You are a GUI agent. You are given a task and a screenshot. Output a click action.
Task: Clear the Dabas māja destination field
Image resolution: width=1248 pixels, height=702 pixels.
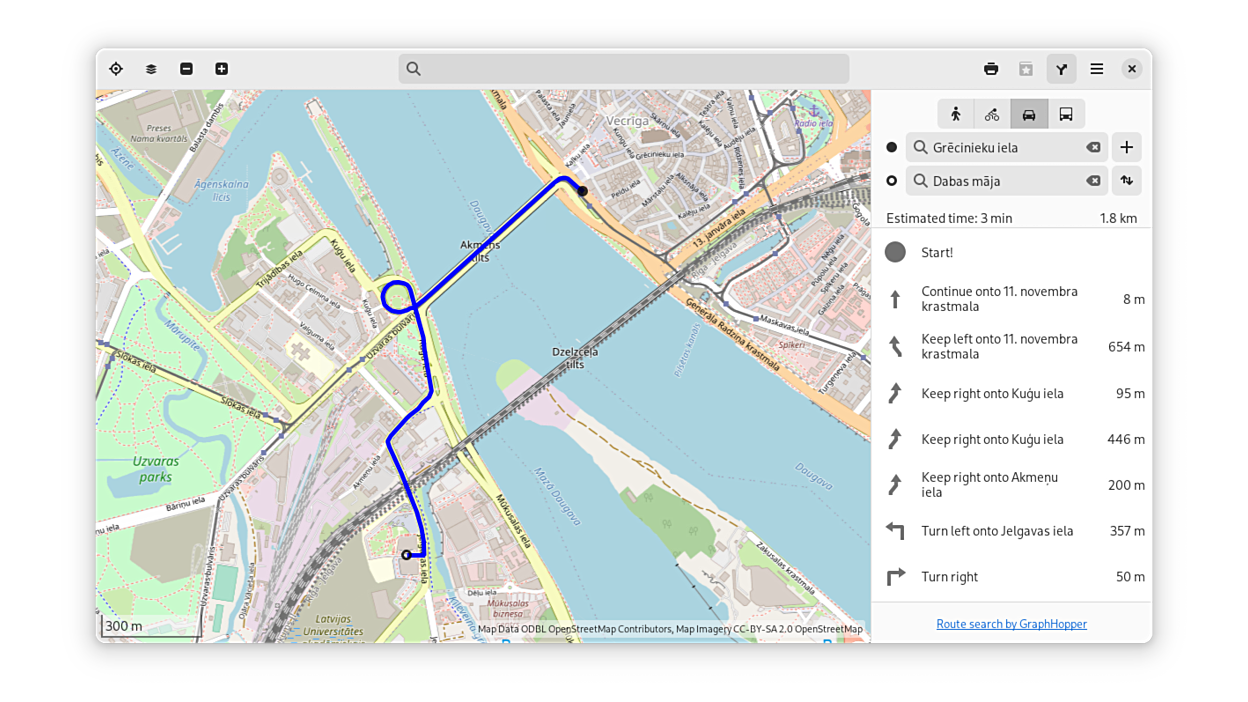click(x=1093, y=181)
